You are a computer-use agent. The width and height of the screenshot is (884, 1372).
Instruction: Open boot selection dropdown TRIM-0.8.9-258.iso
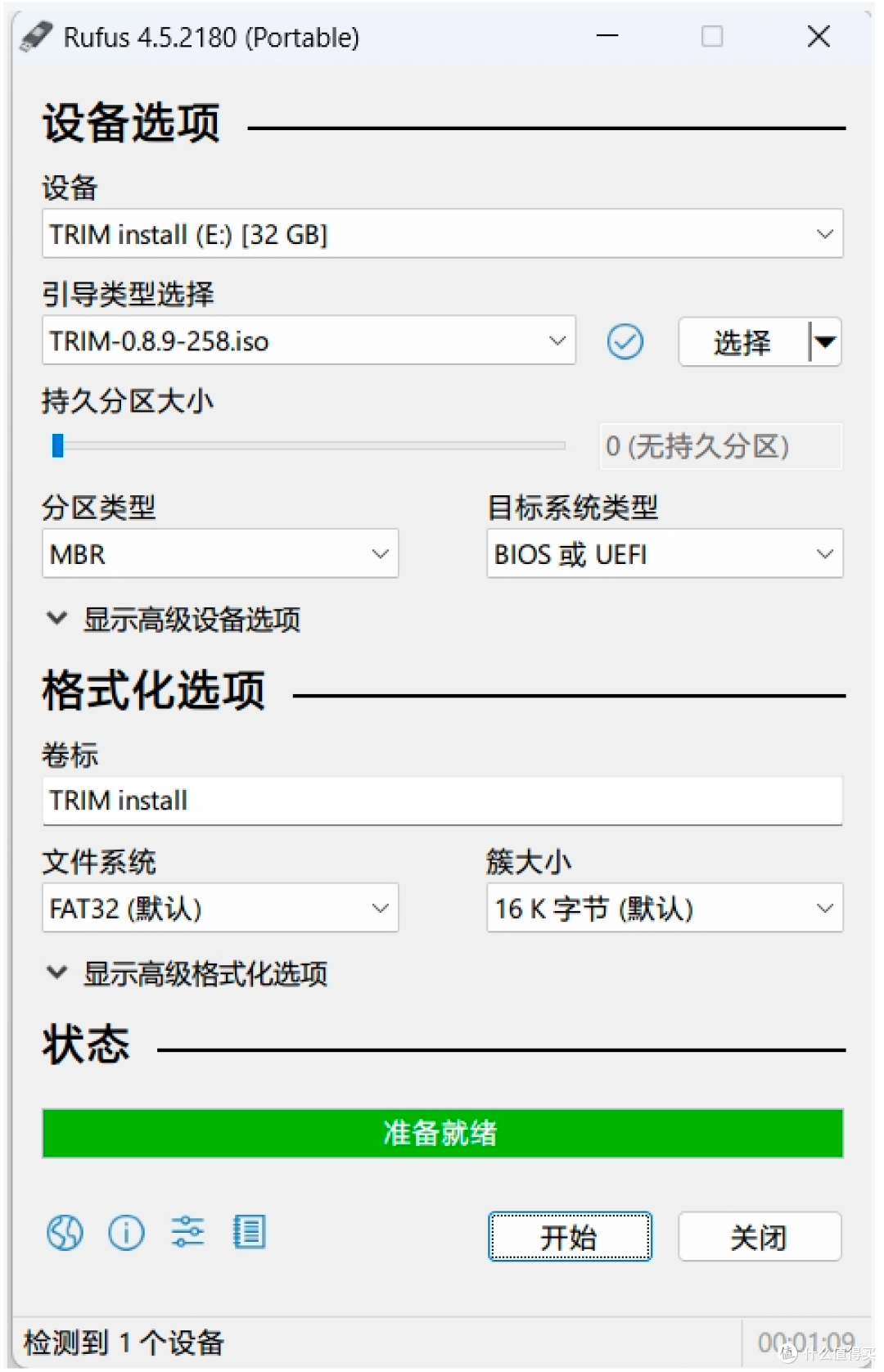(x=309, y=341)
